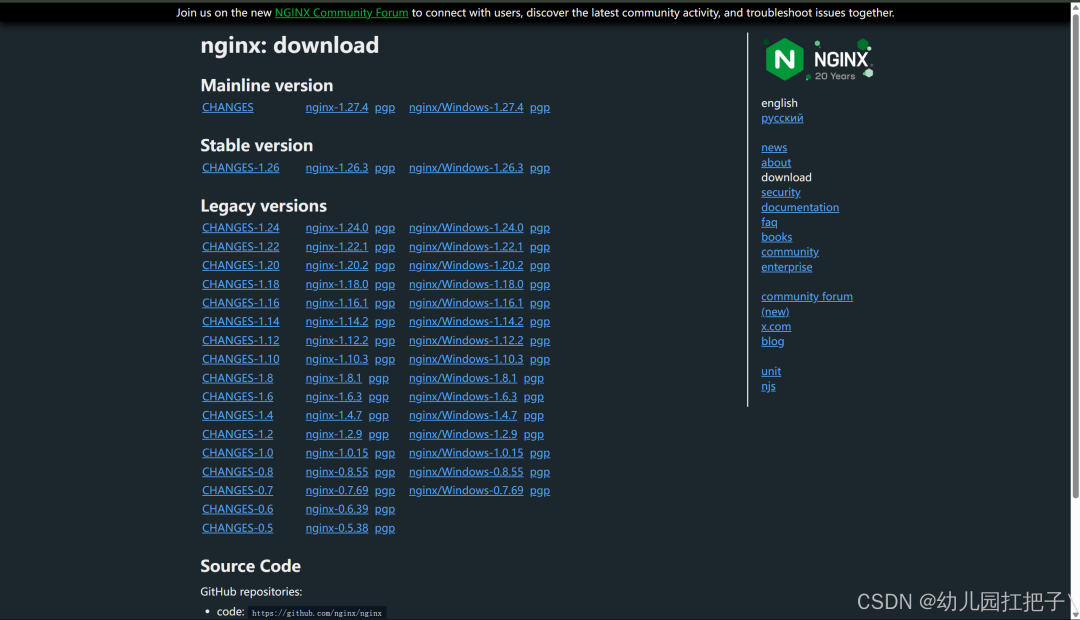
Task: Click the NGINX 20 Years logo
Action: [x=818, y=60]
